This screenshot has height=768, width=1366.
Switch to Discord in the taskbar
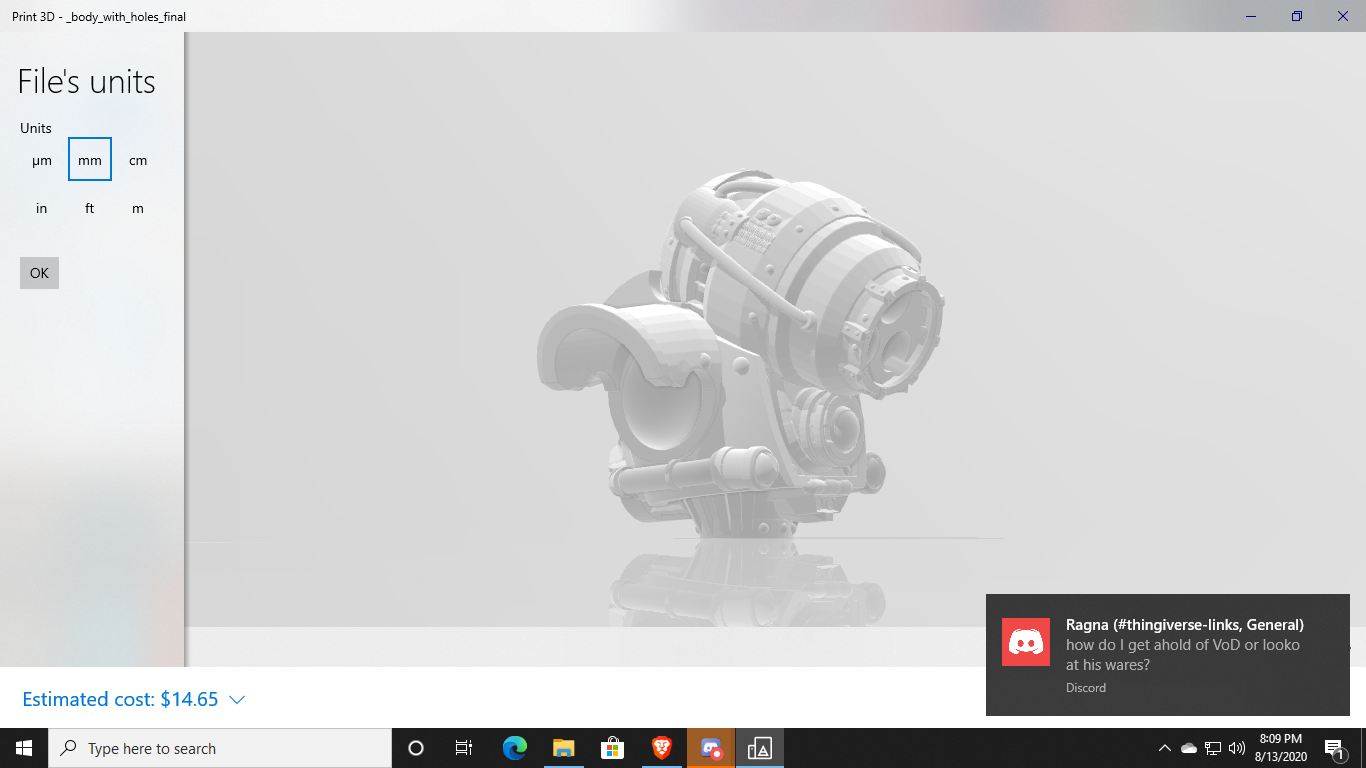[711, 748]
